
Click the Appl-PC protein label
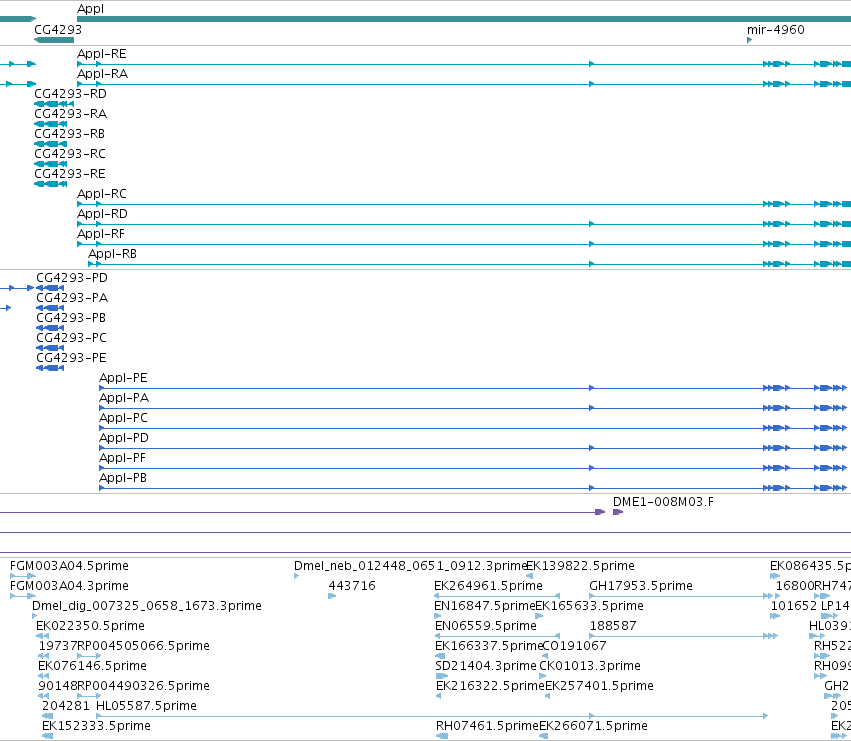[x=123, y=418]
